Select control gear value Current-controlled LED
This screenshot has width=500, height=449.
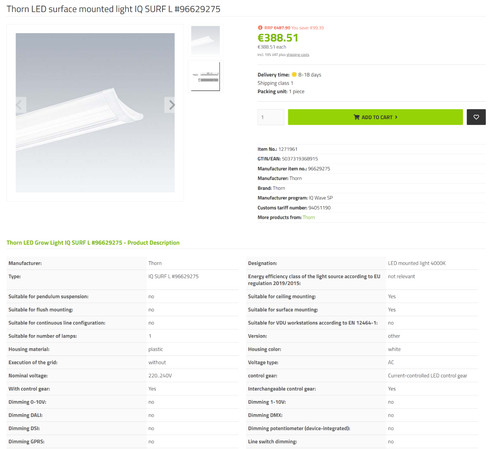click(427, 376)
